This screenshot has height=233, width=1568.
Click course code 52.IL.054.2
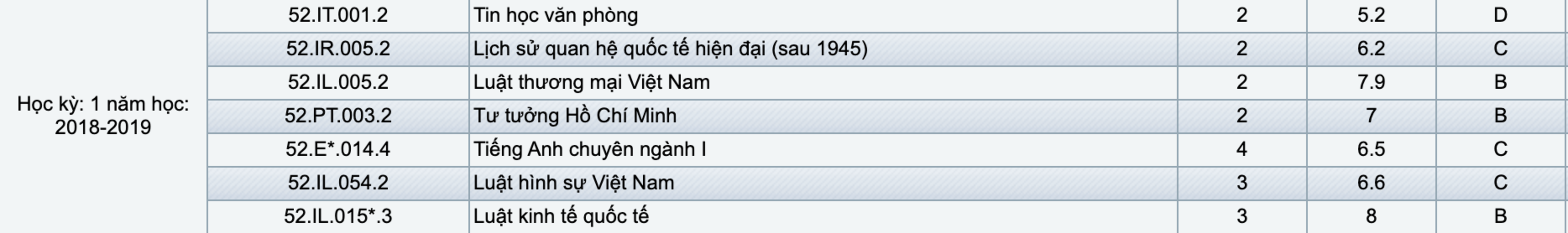(338, 183)
